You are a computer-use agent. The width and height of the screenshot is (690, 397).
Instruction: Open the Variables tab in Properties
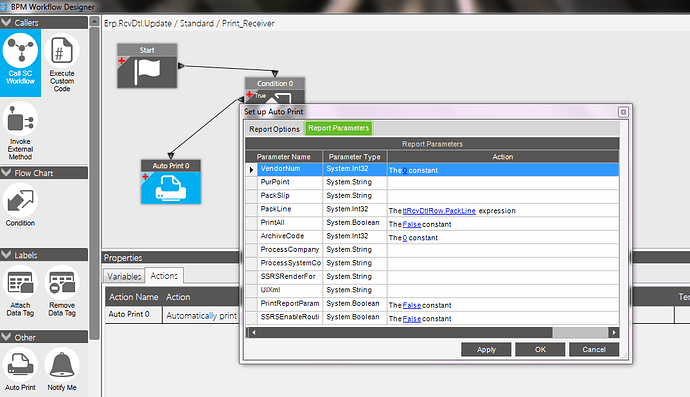coord(124,276)
